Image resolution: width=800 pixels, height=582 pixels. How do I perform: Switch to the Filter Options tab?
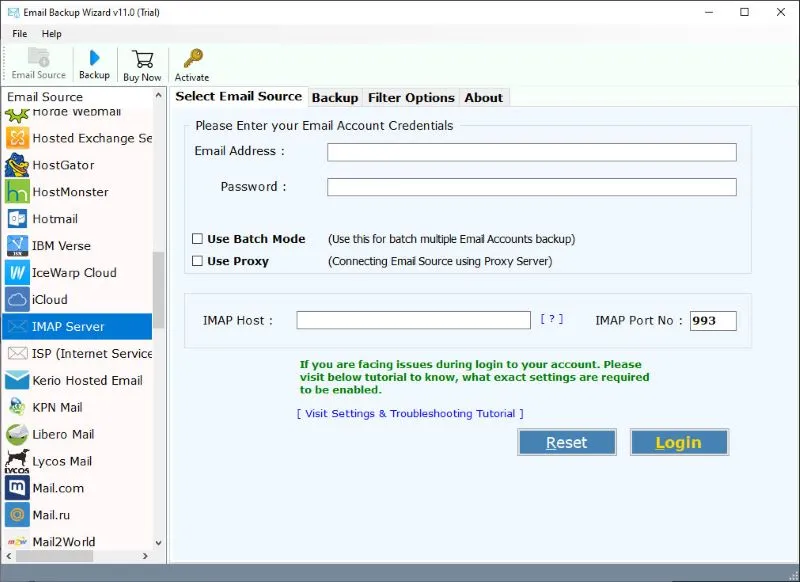[411, 97]
